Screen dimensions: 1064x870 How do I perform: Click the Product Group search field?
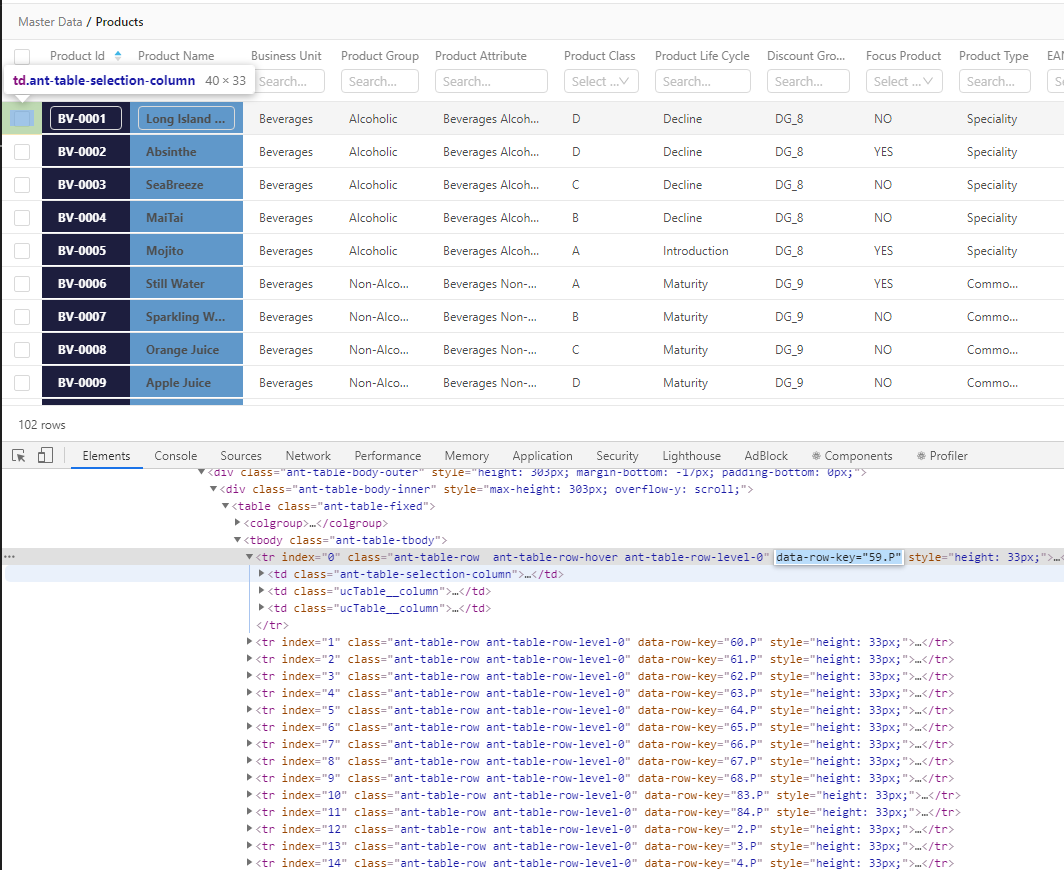[381, 82]
